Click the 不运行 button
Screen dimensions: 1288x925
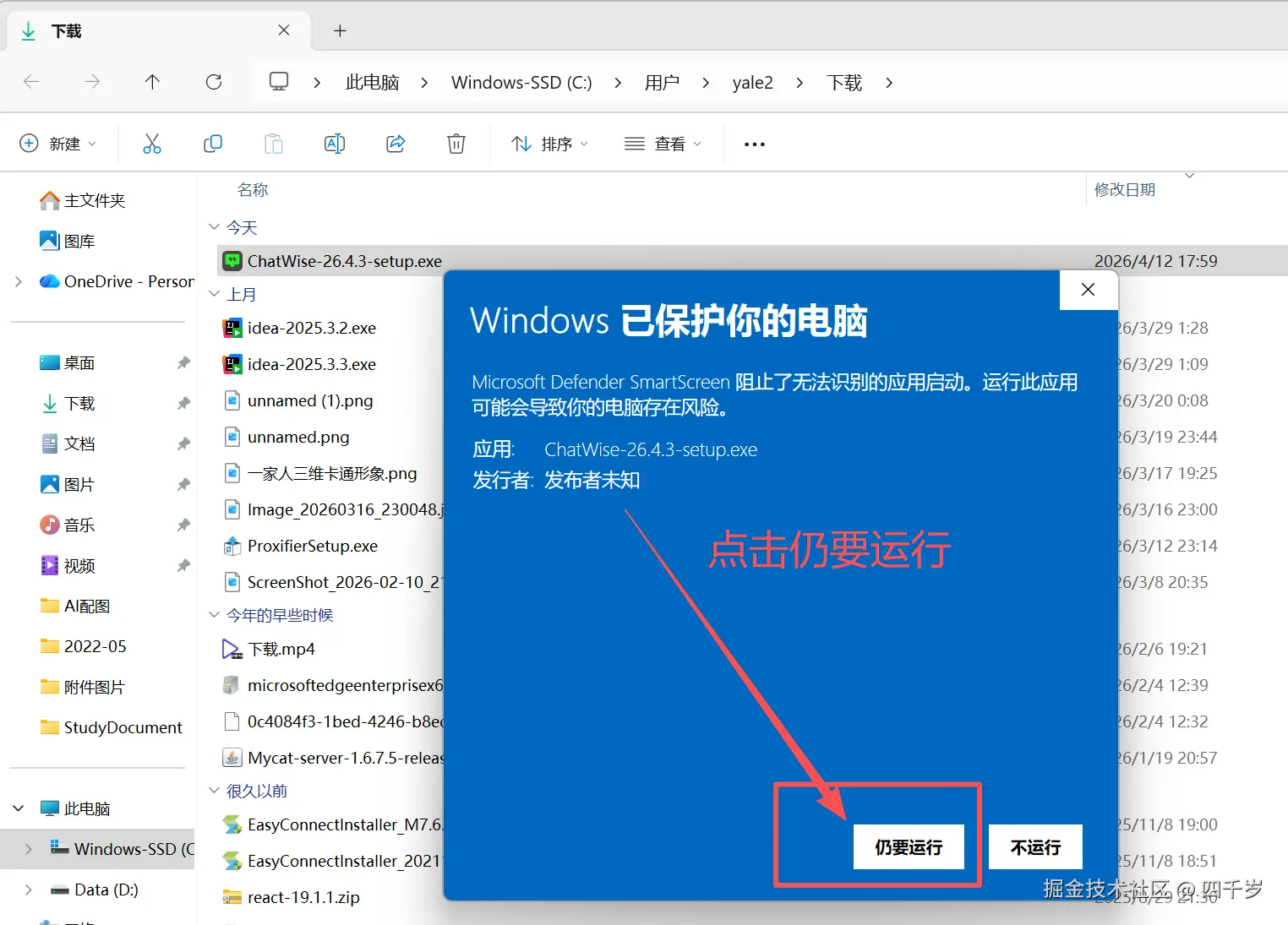pyautogui.click(x=1034, y=847)
